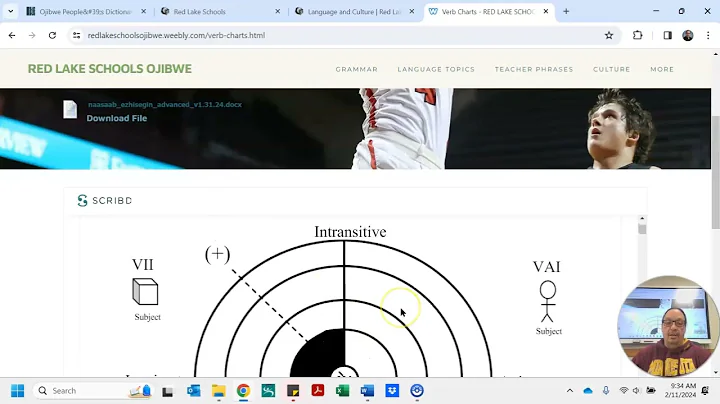The width and height of the screenshot is (720, 404).
Task: Click the page scroll down arrow
Action: click(715, 372)
